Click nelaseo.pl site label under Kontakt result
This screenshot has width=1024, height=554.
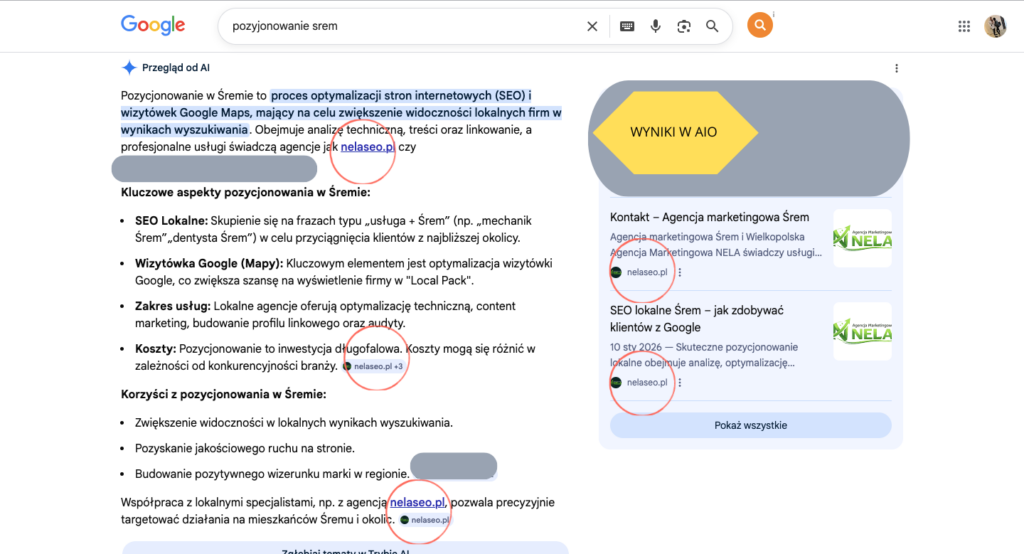click(647, 272)
